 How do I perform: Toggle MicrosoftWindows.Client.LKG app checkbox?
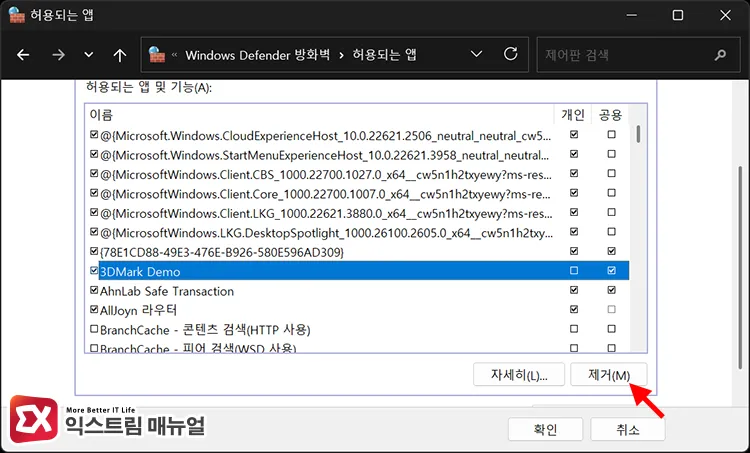(x=94, y=212)
